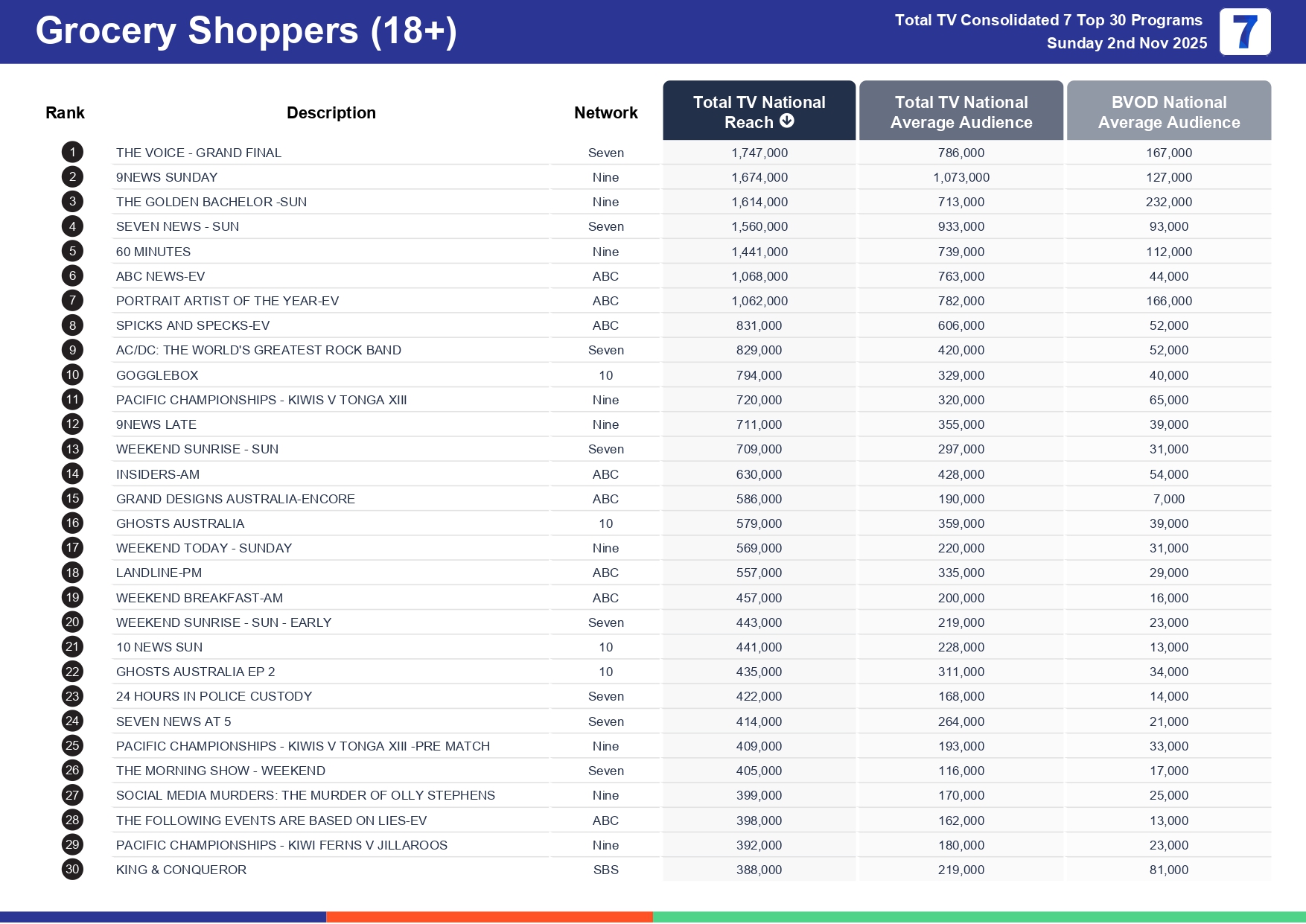Select the BVOD National Average Audience tab
1306x924 pixels.
1168,112
